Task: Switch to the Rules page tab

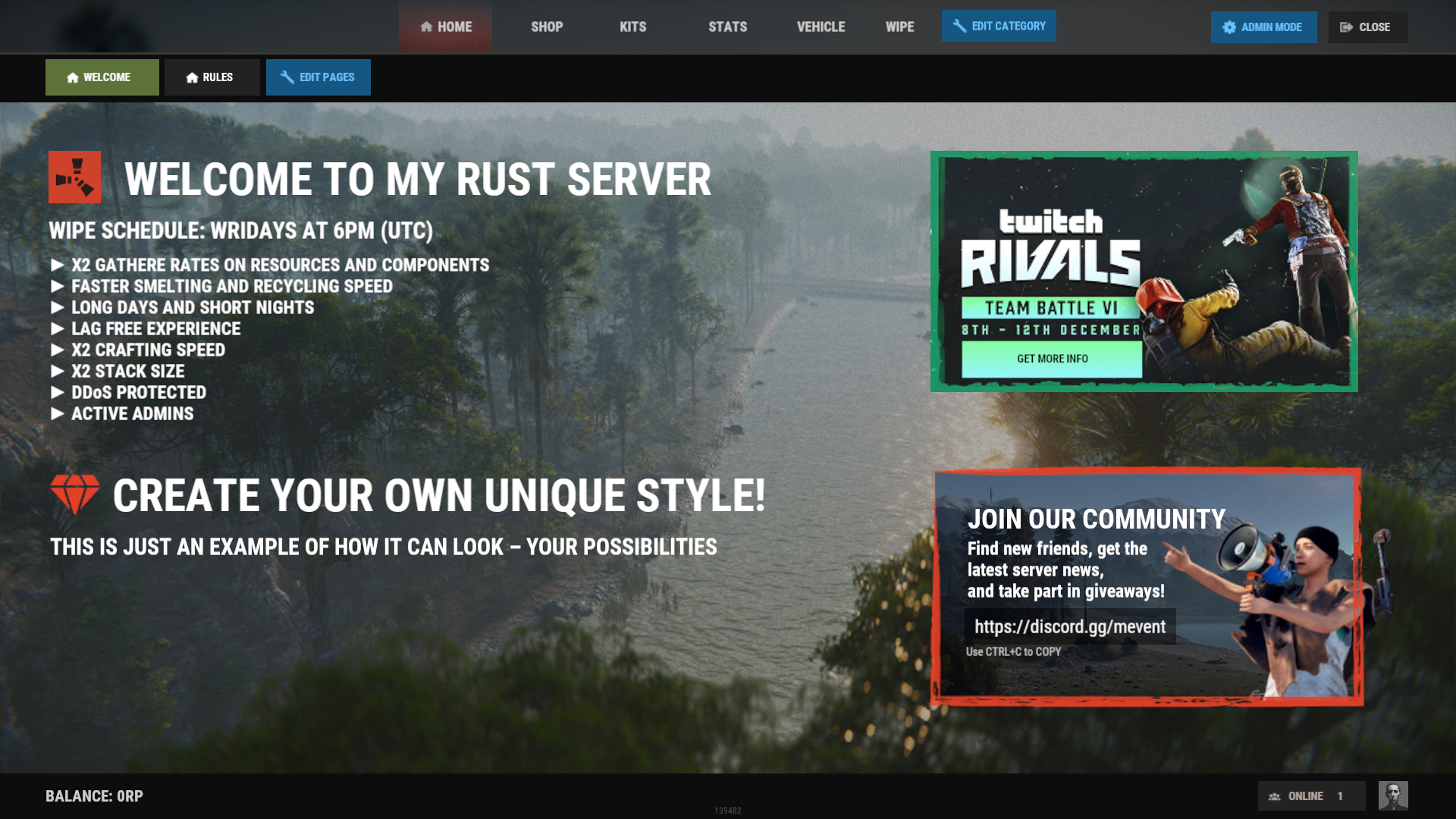Action: [x=211, y=77]
